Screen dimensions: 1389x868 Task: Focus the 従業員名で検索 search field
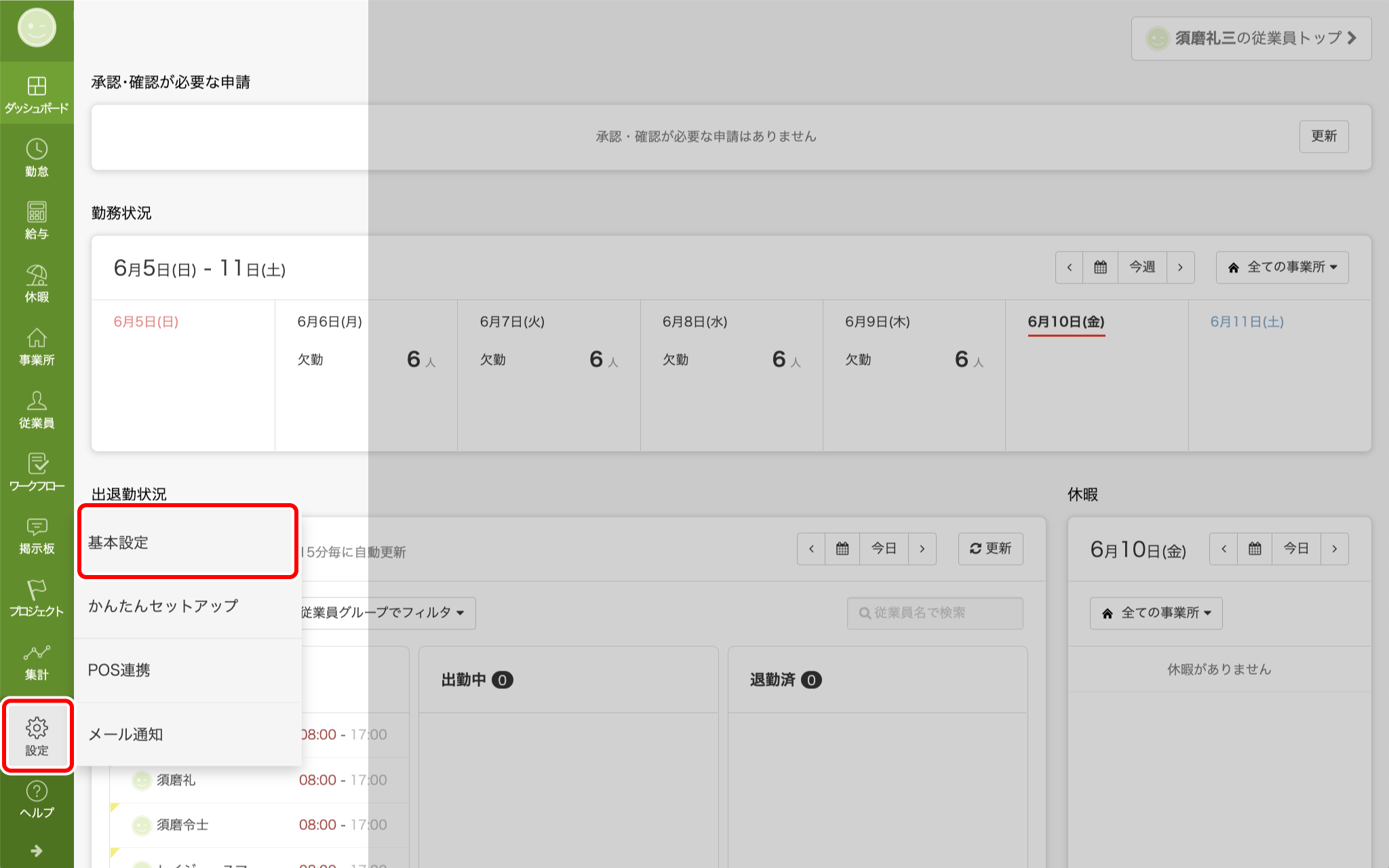click(935, 613)
